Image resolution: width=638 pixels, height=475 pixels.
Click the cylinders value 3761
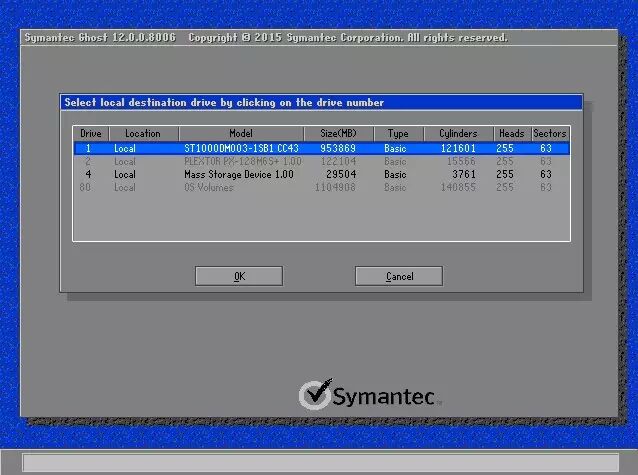coord(464,174)
